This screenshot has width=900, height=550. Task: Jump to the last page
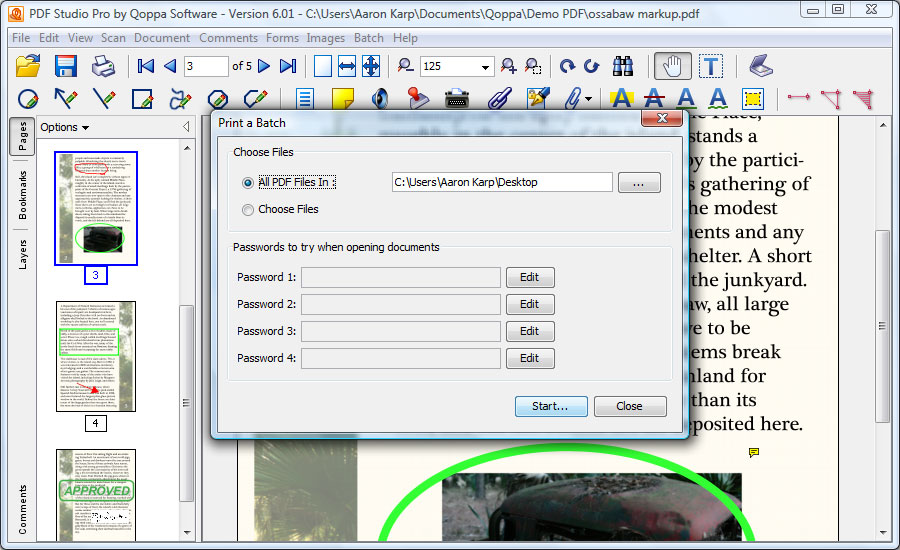pos(288,66)
